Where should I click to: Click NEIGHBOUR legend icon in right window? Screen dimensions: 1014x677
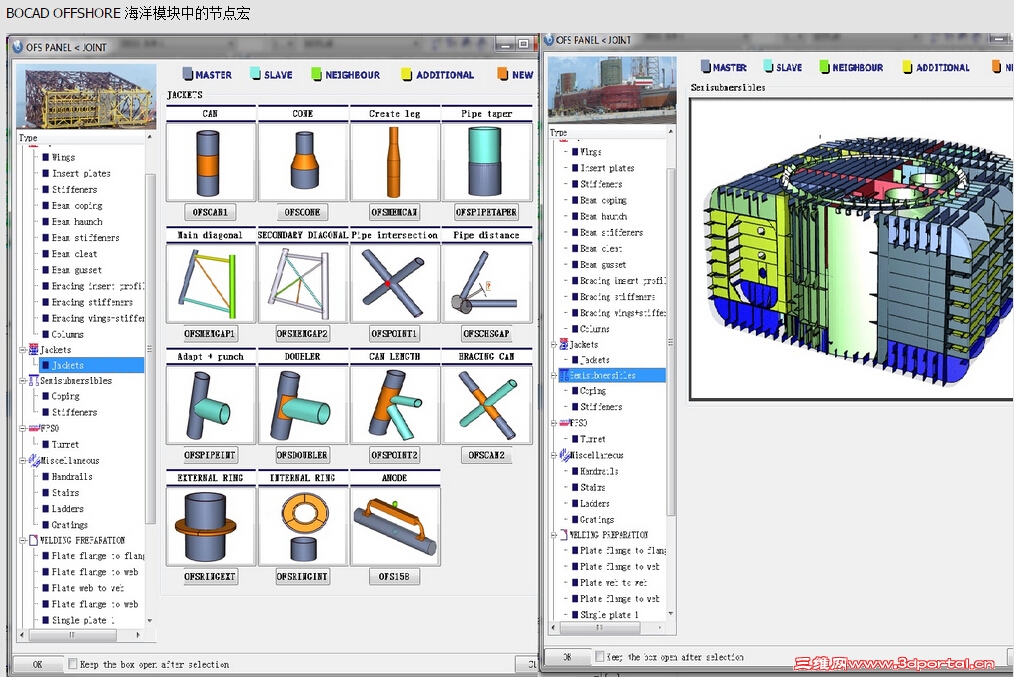coord(825,66)
